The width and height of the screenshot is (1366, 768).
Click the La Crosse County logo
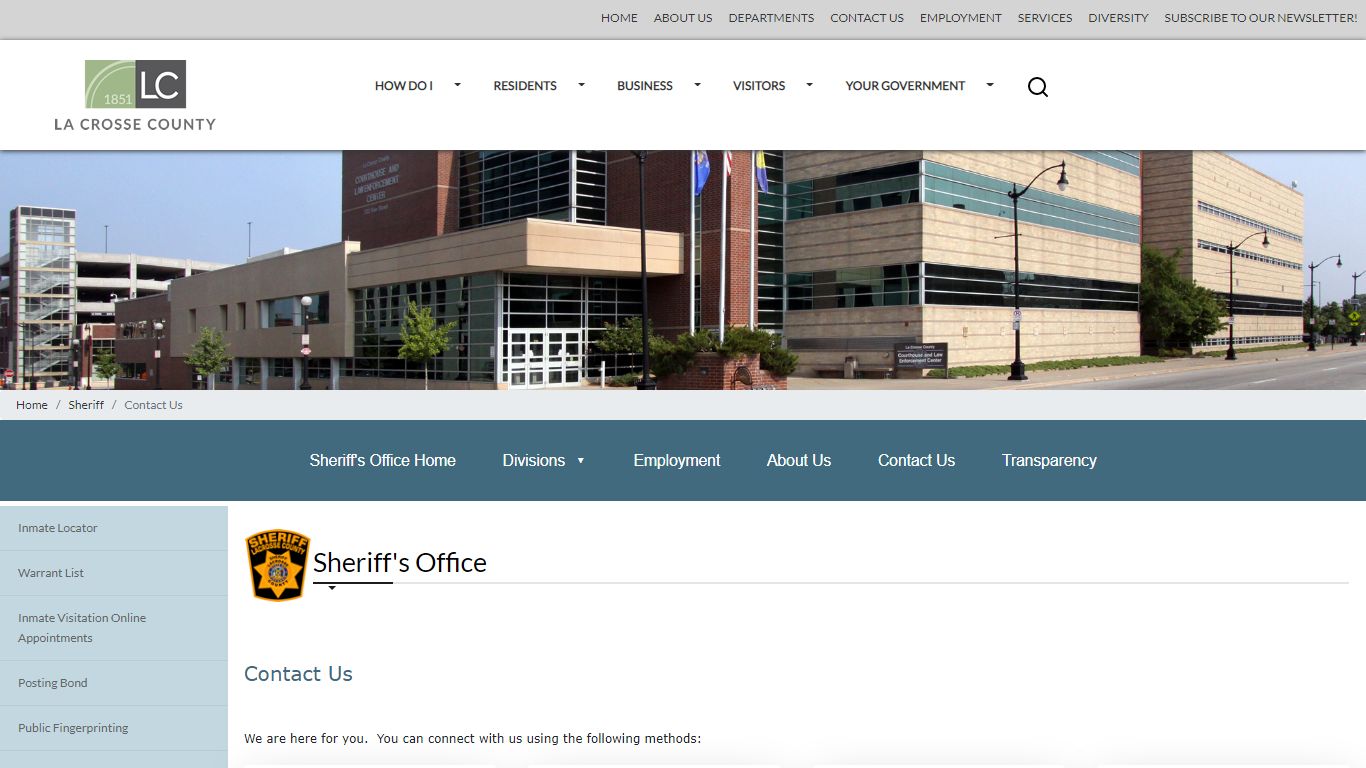click(x=135, y=95)
